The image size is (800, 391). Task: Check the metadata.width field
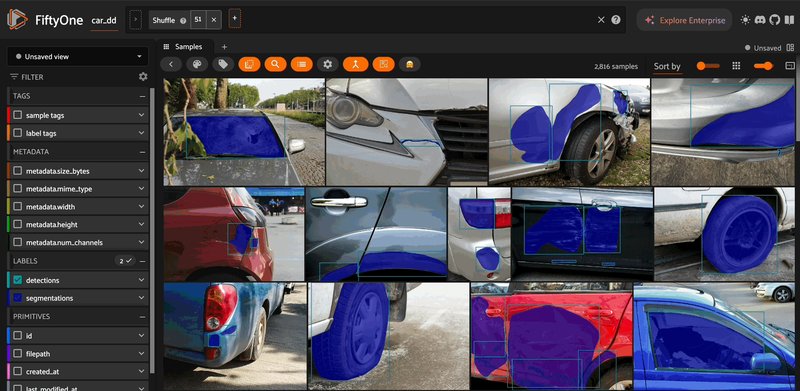(x=18, y=207)
